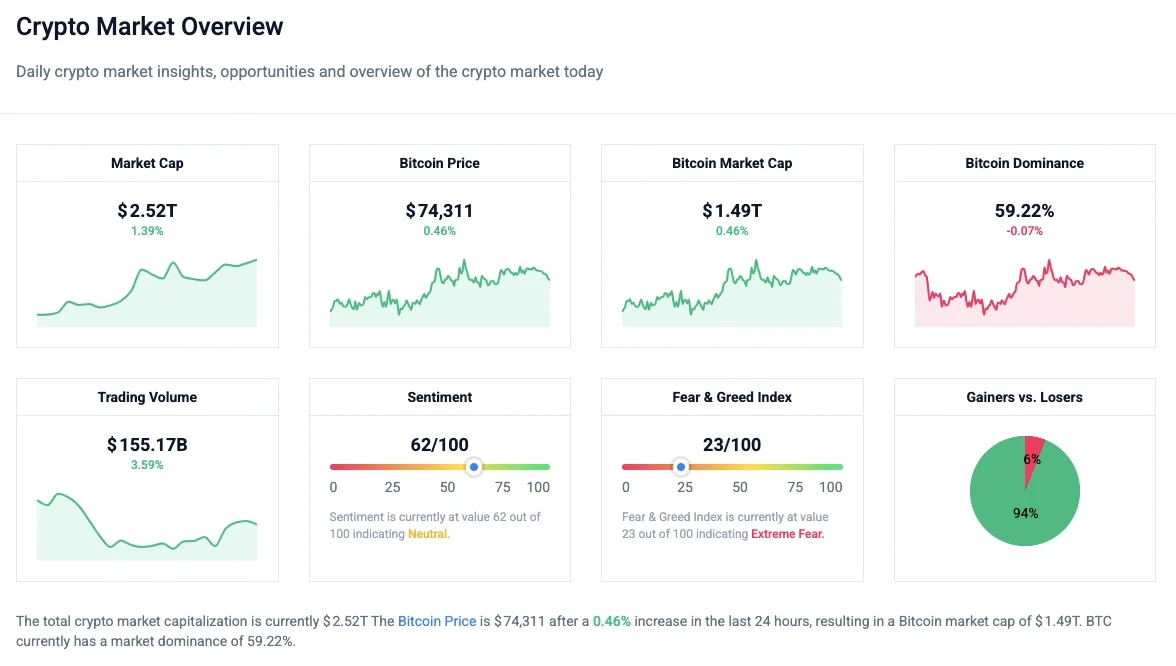Open the Bitcoin Price link in the summary
This screenshot has width=1176, height=666.
(x=437, y=621)
